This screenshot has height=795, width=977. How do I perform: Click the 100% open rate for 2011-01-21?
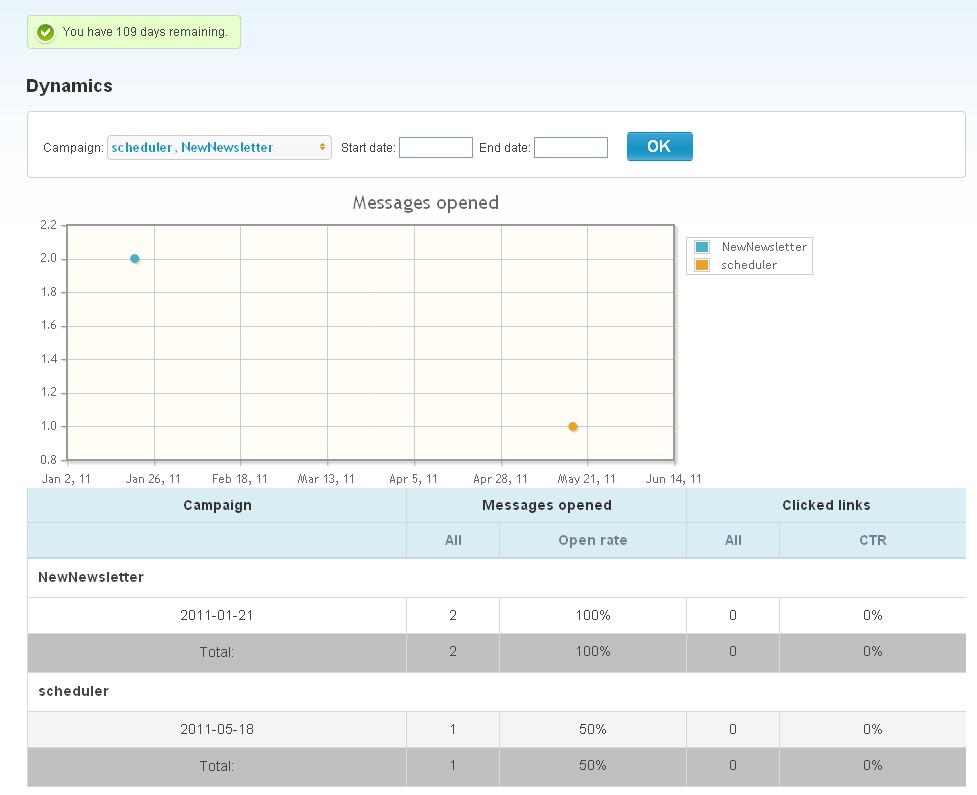click(x=593, y=616)
